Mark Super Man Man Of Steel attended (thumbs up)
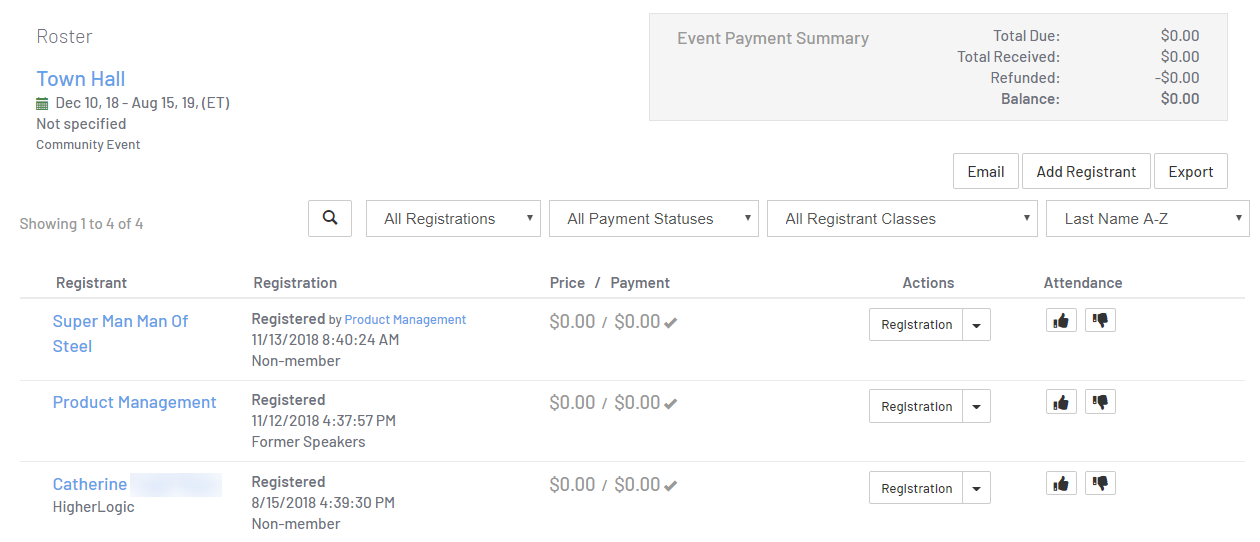 (1061, 321)
